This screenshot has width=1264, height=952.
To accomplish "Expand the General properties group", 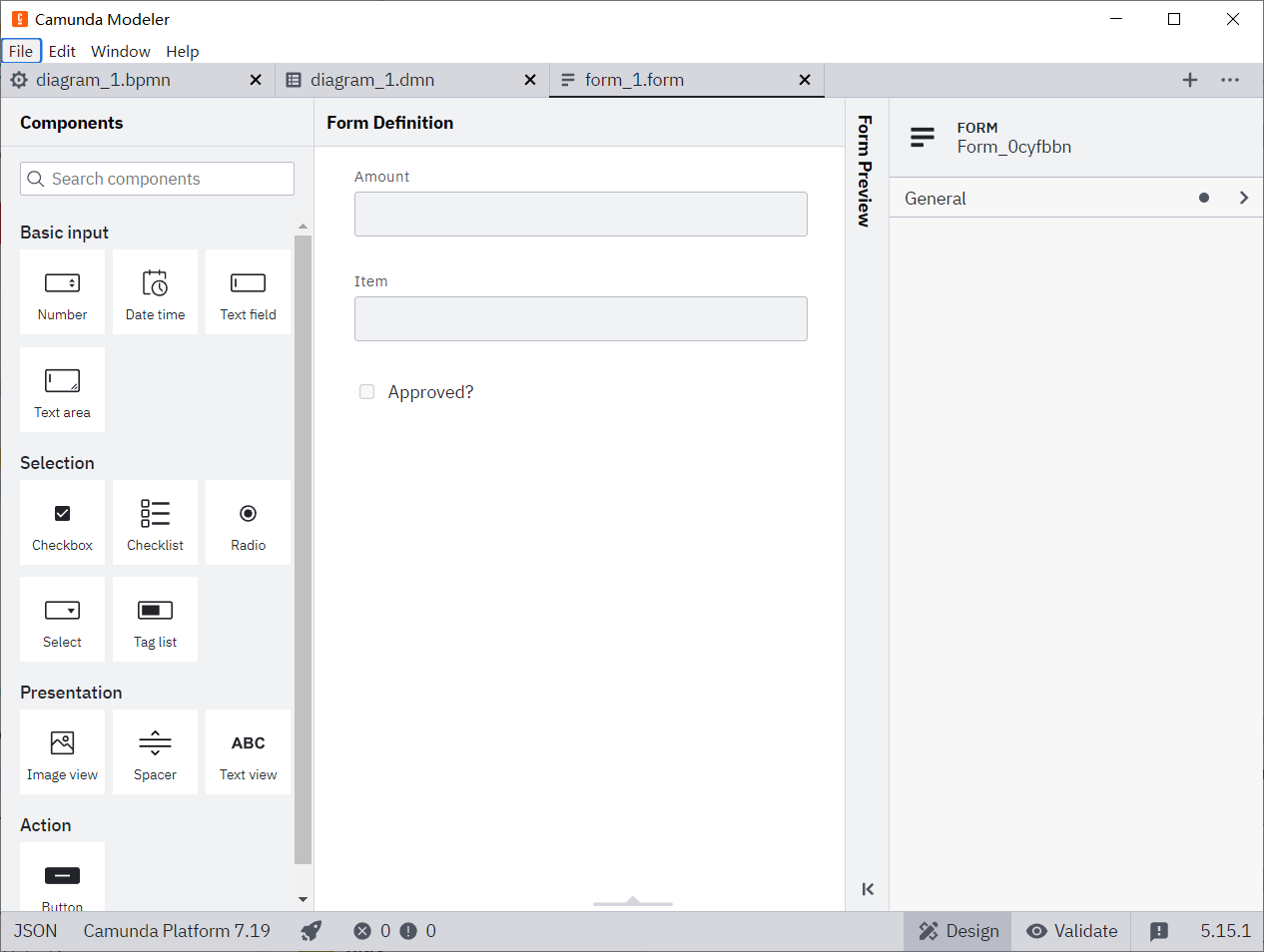I will click(x=1076, y=198).
